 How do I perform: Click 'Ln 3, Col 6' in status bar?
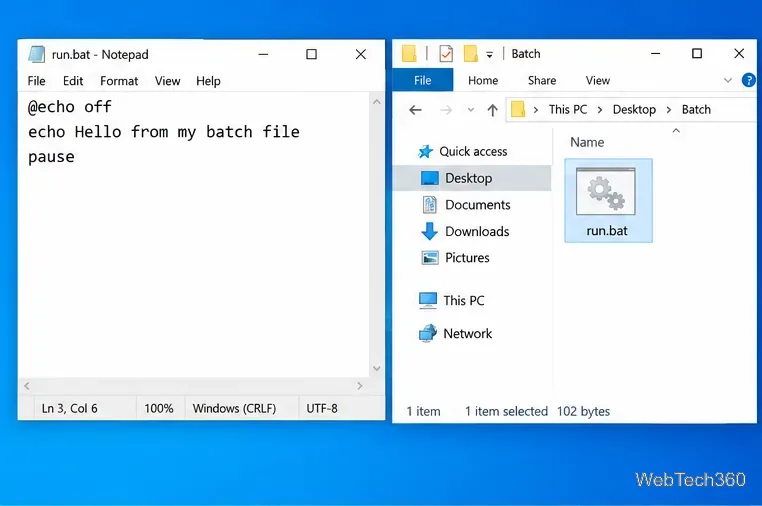click(69, 409)
